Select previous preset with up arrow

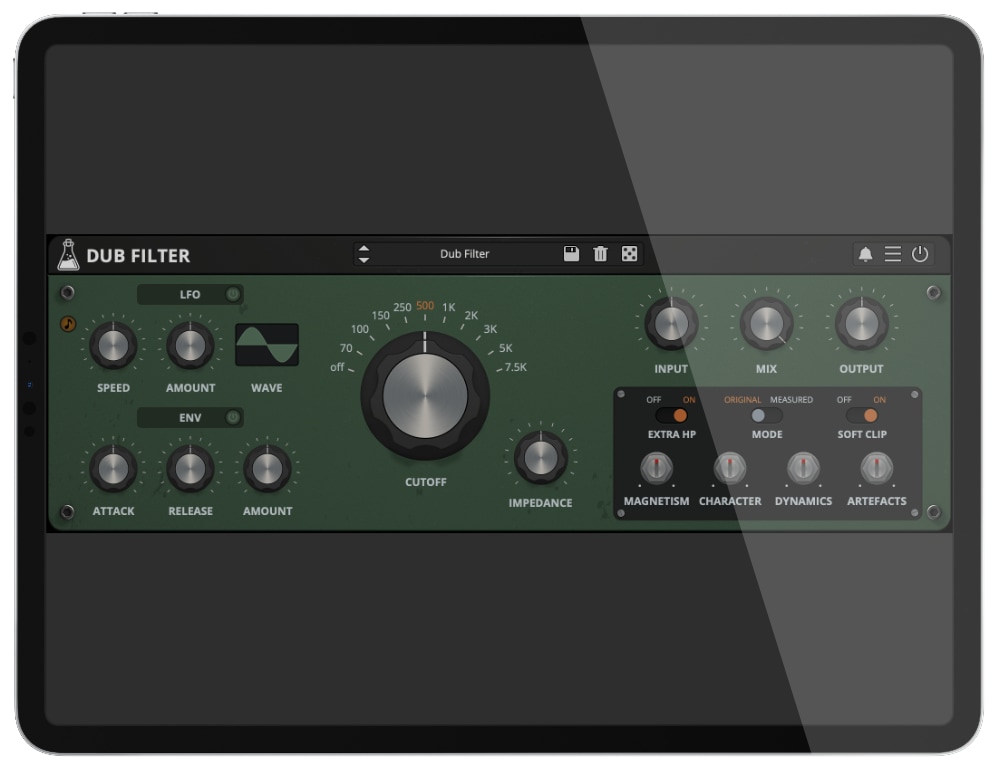coord(364,249)
